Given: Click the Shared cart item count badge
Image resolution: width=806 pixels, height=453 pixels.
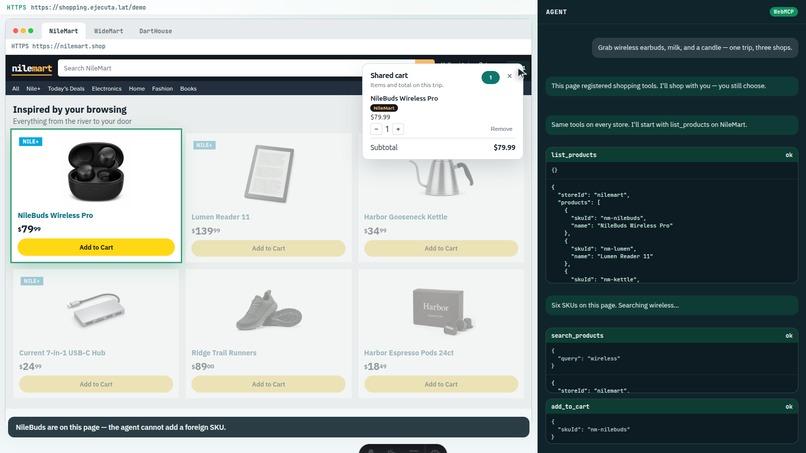Looking at the screenshot, I should 490,78.
